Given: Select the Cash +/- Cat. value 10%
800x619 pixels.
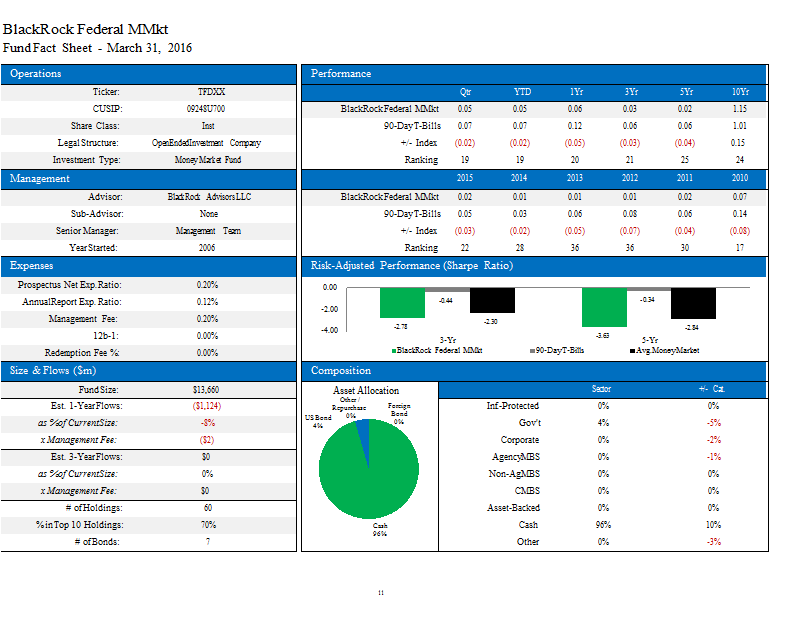Looking at the screenshot, I should click(713, 525).
